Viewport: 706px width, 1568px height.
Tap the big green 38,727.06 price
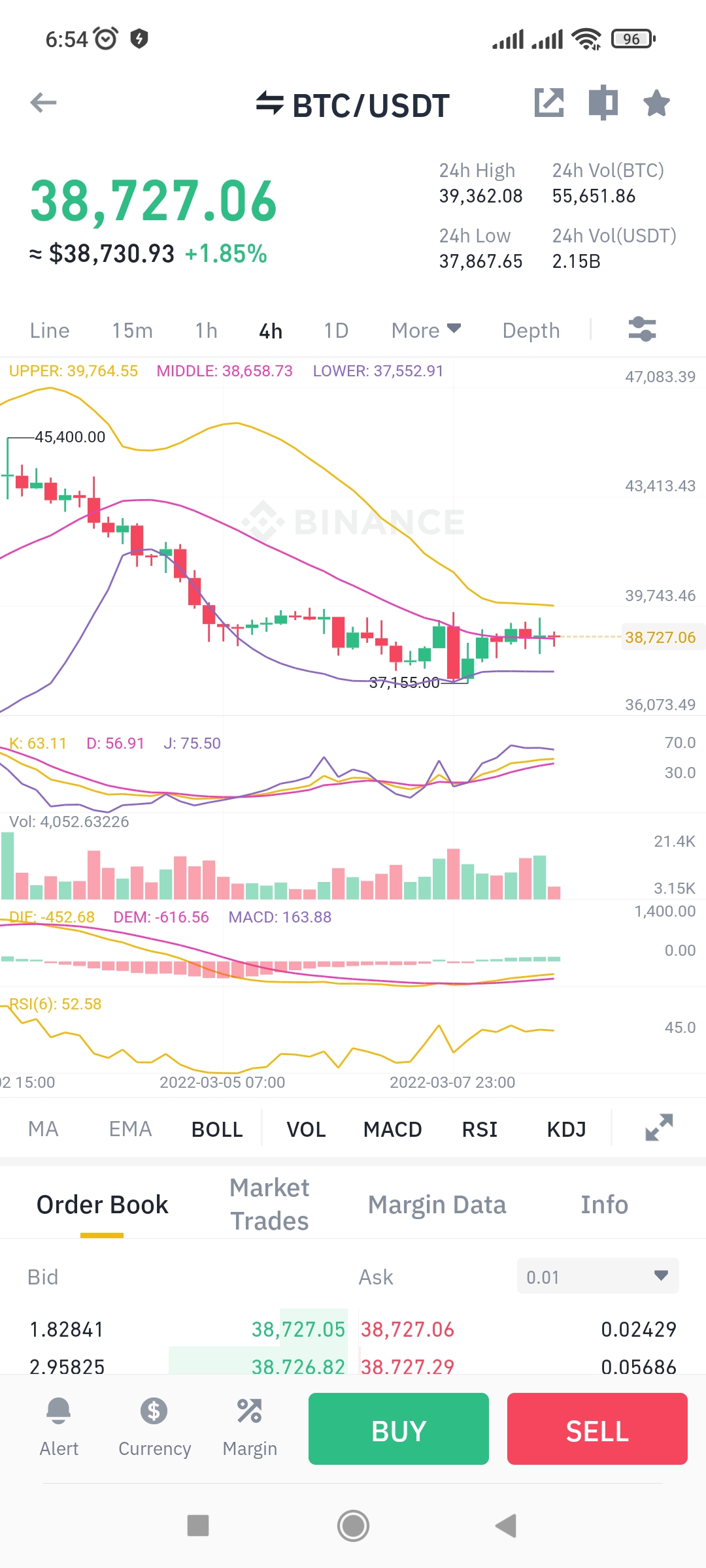point(154,201)
